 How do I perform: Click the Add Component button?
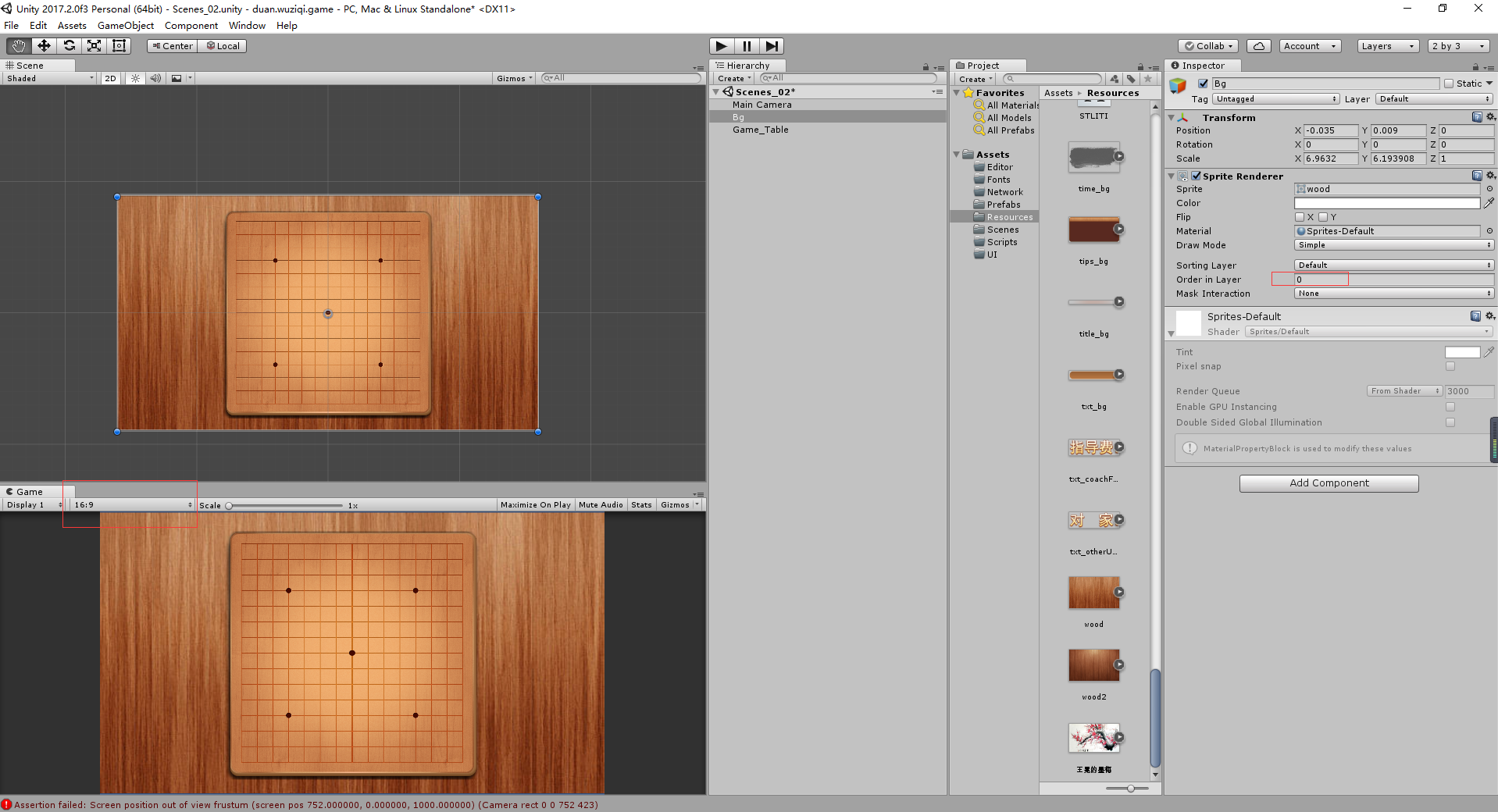pyautogui.click(x=1329, y=483)
